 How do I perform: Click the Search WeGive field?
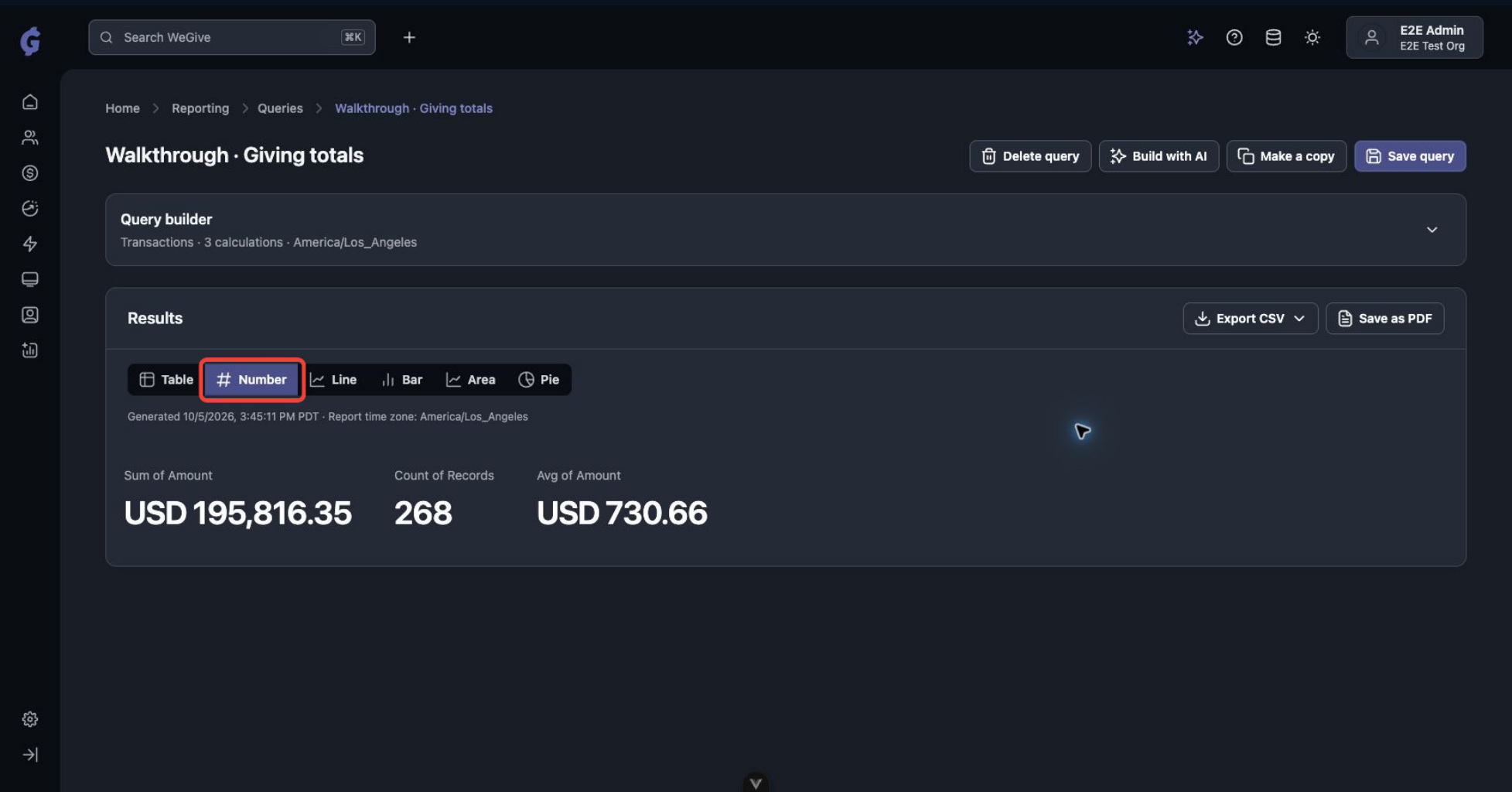tap(232, 37)
